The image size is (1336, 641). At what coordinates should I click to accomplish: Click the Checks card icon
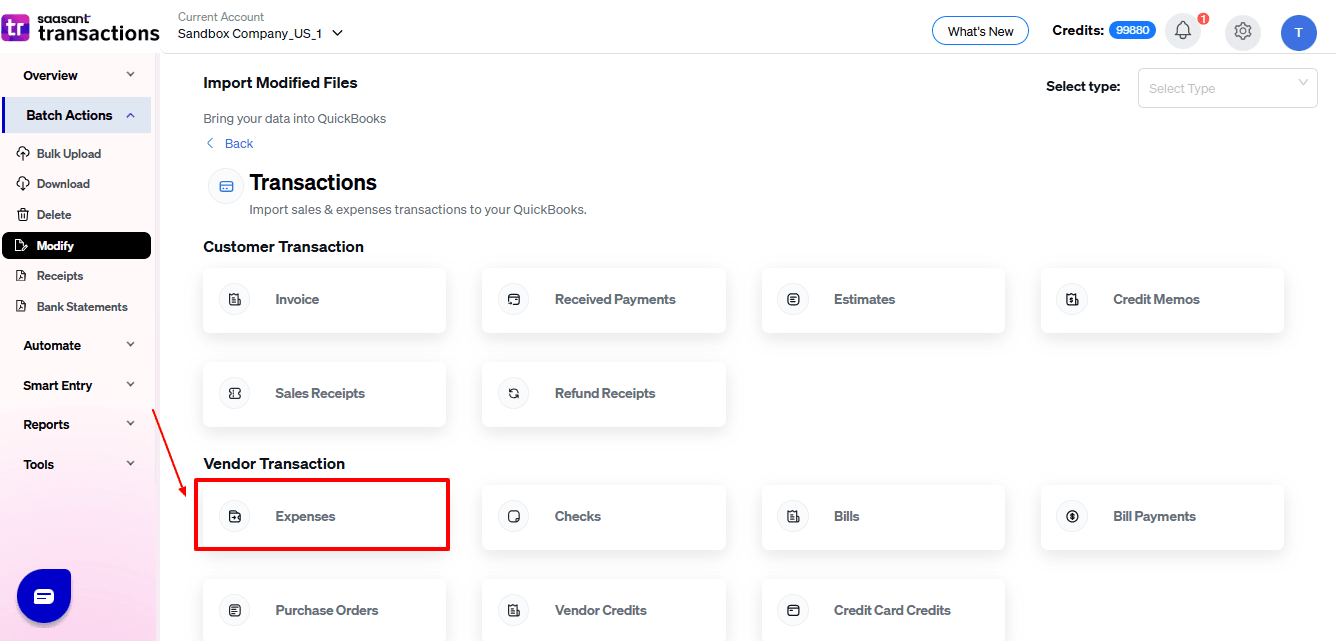click(514, 516)
